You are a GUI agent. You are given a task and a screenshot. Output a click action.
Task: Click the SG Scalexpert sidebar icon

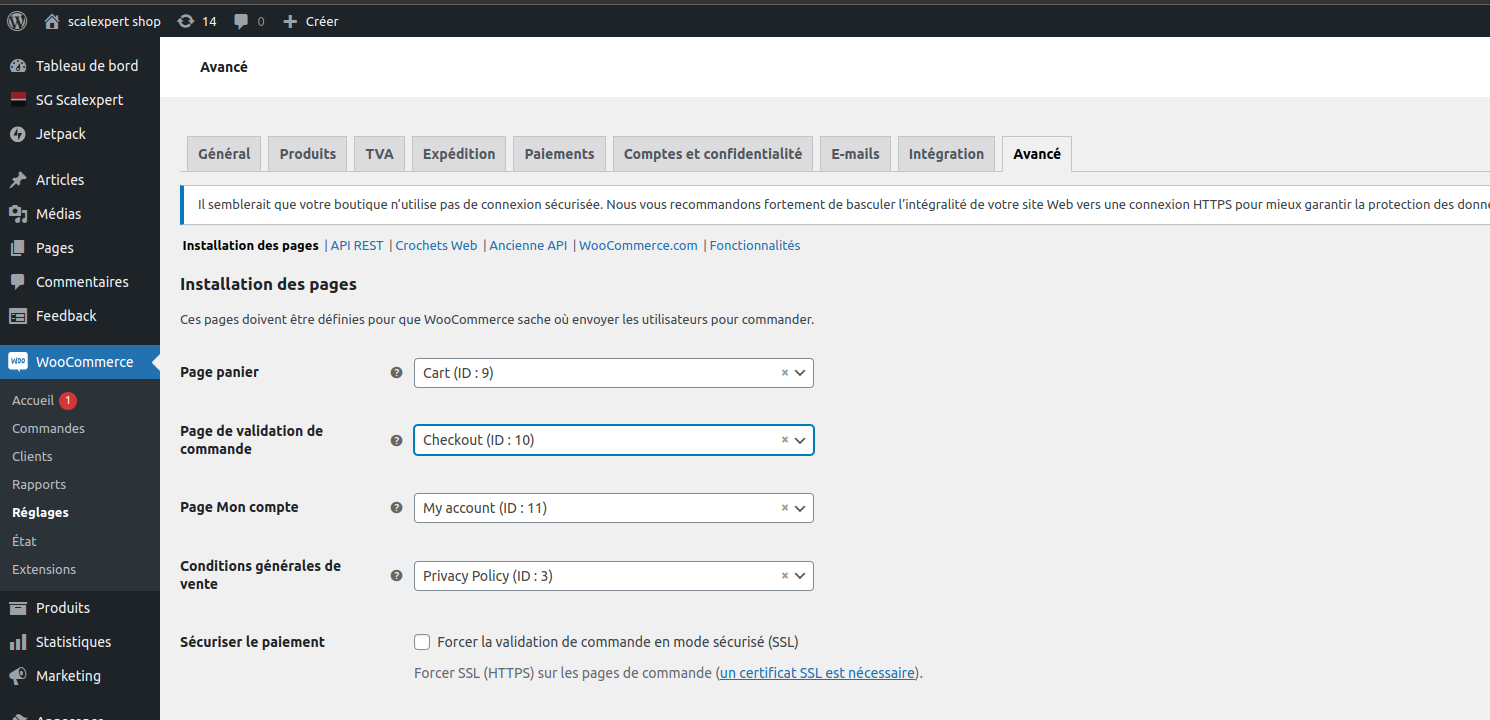(18, 100)
